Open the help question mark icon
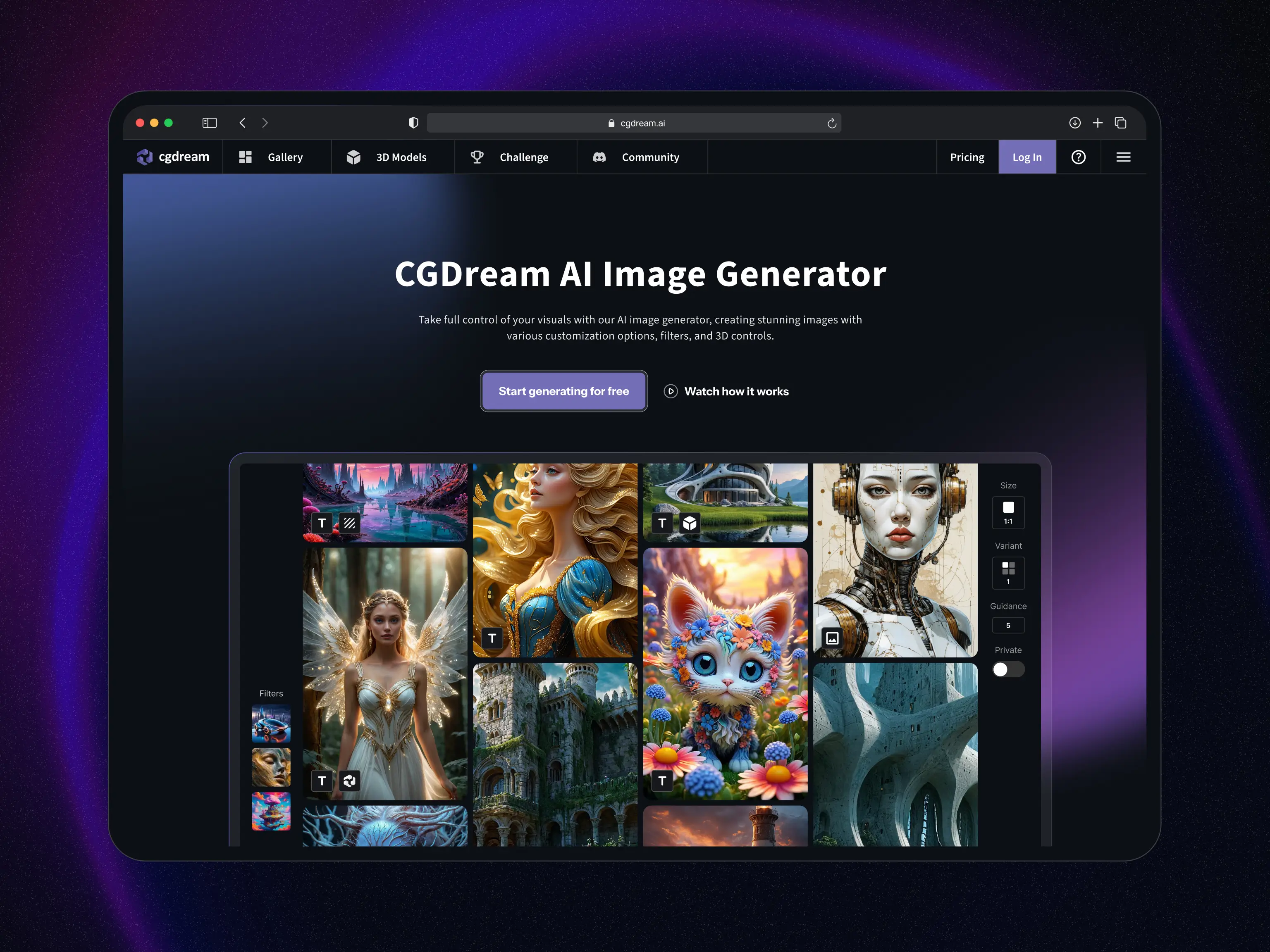This screenshot has width=1270, height=952. [1078, 157]
